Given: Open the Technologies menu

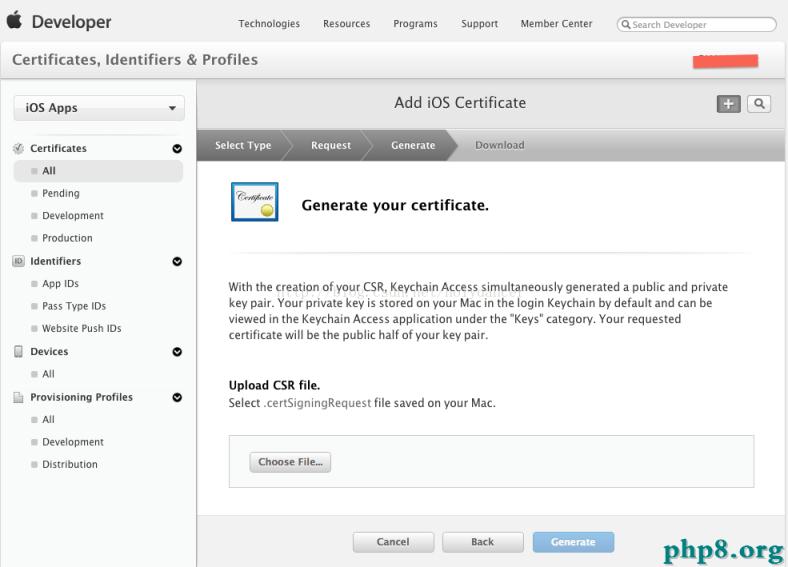Looking at the screenshot, I should pyautogui.click(x=269, y=24).
